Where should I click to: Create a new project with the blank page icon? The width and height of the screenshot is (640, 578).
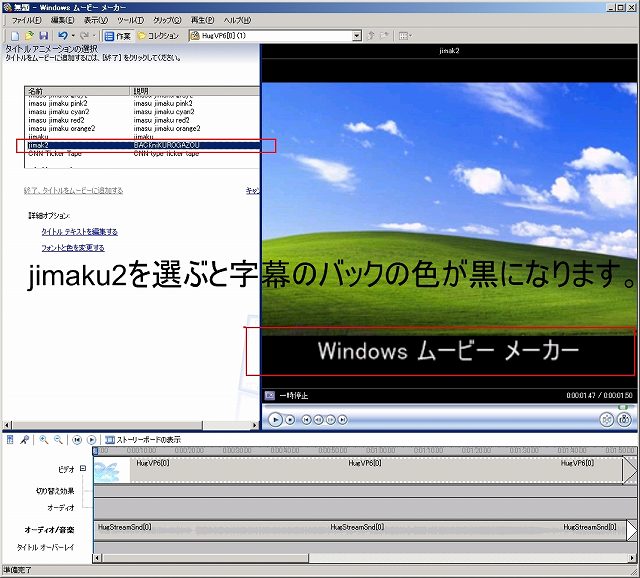pyautogui.click(x=15, y=36)
